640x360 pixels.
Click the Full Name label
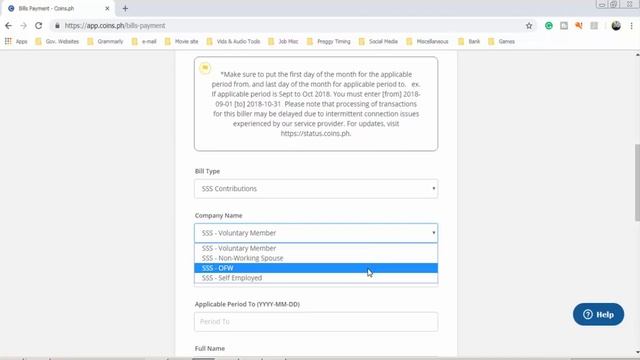click(x=210, y=348)
